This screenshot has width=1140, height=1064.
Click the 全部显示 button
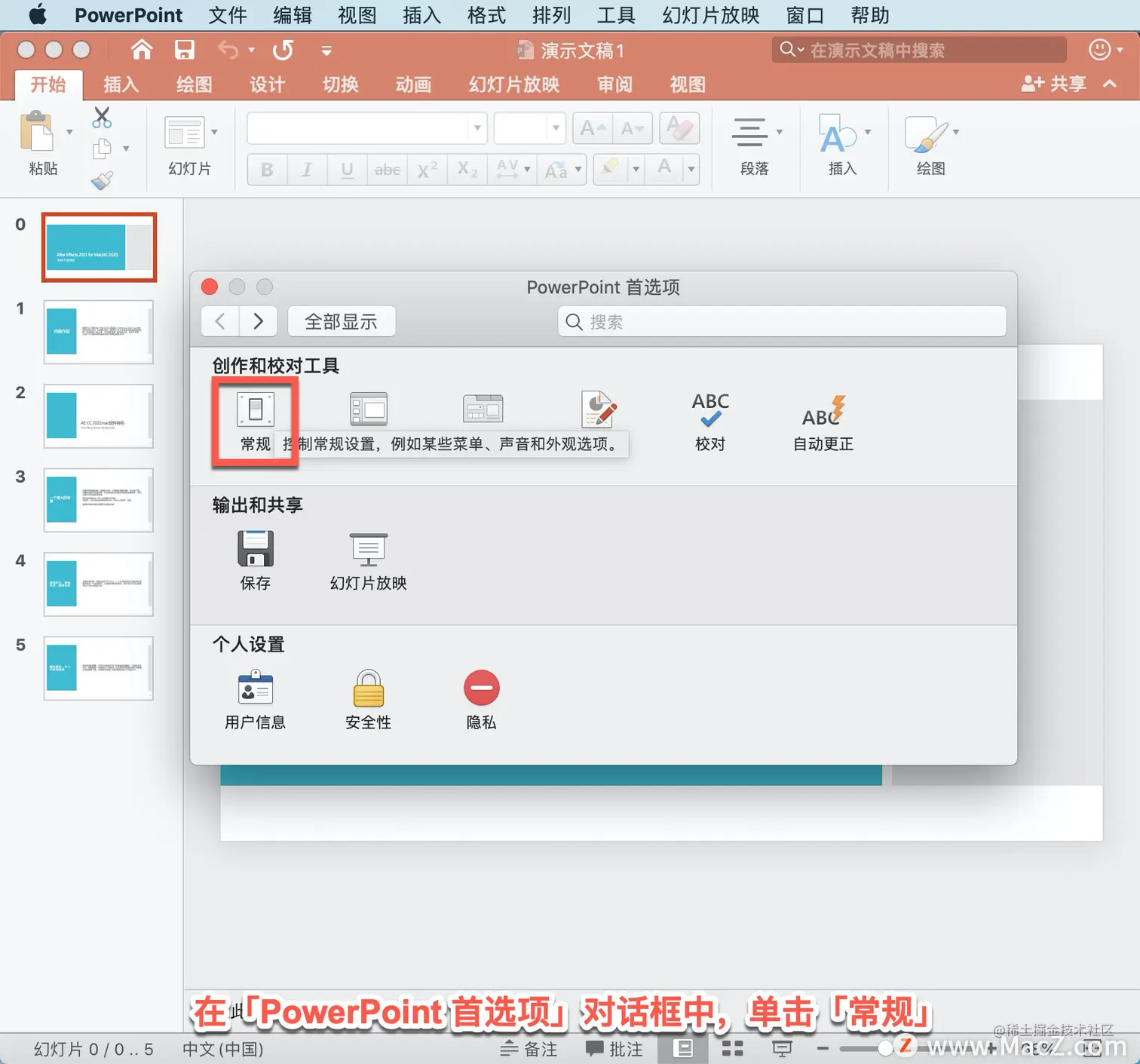[341, 322]
